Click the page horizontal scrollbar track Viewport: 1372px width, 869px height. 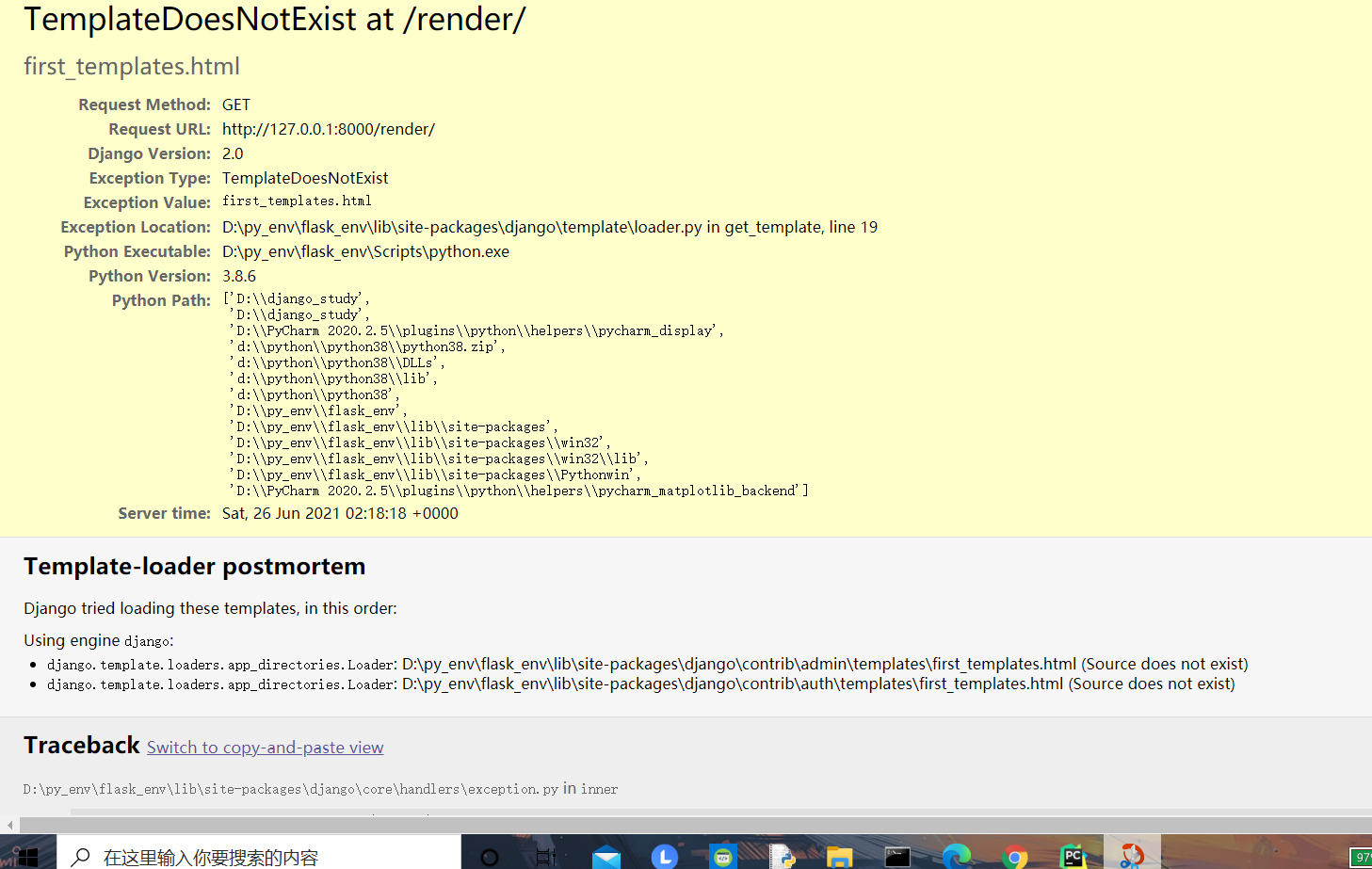tap(695, 825)
